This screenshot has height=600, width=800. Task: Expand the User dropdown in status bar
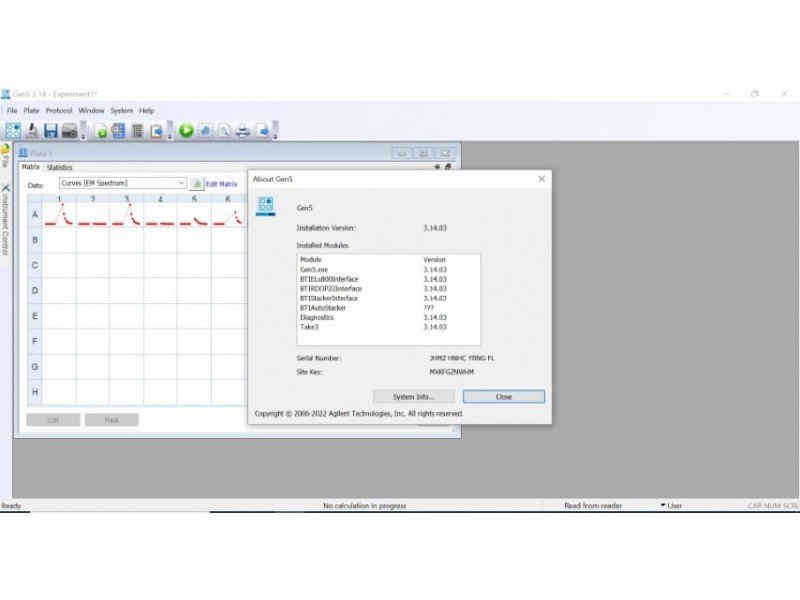tap(662, 506)
